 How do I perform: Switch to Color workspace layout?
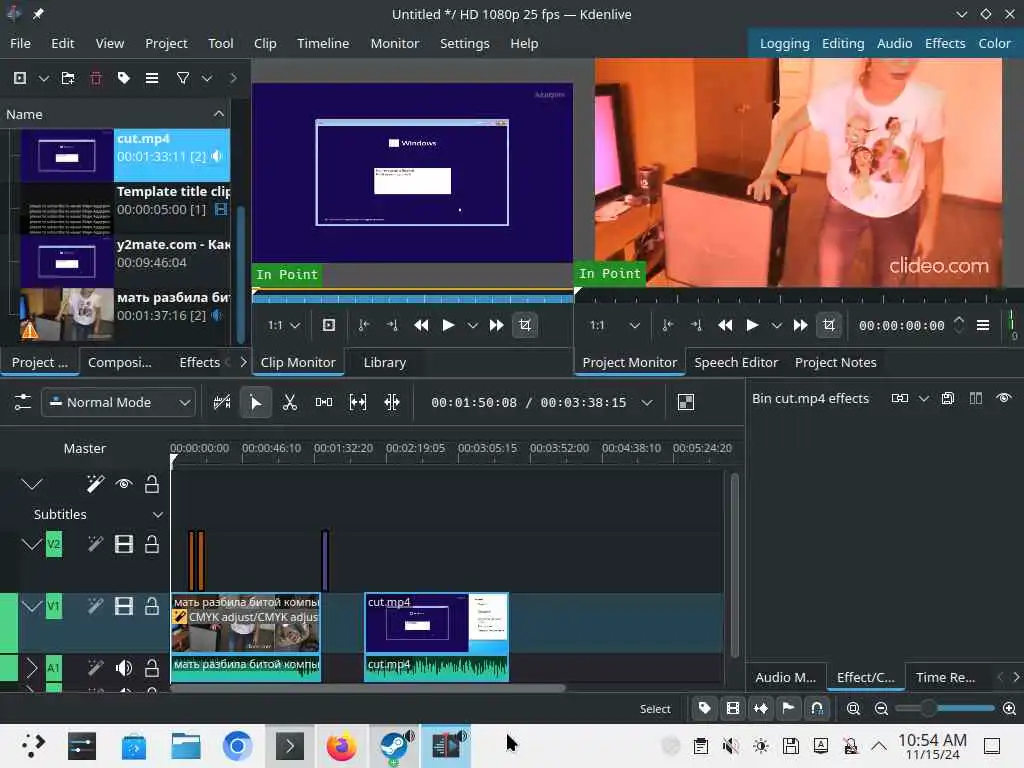(x=994, y=43)
